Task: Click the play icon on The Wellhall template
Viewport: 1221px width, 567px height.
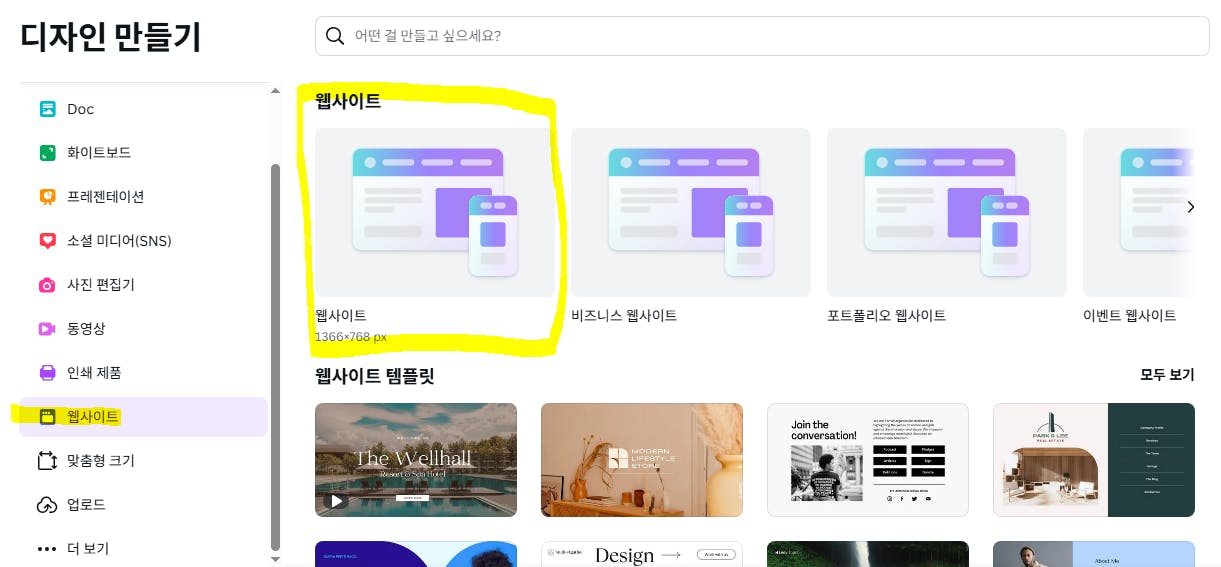Action: (336, 501)
